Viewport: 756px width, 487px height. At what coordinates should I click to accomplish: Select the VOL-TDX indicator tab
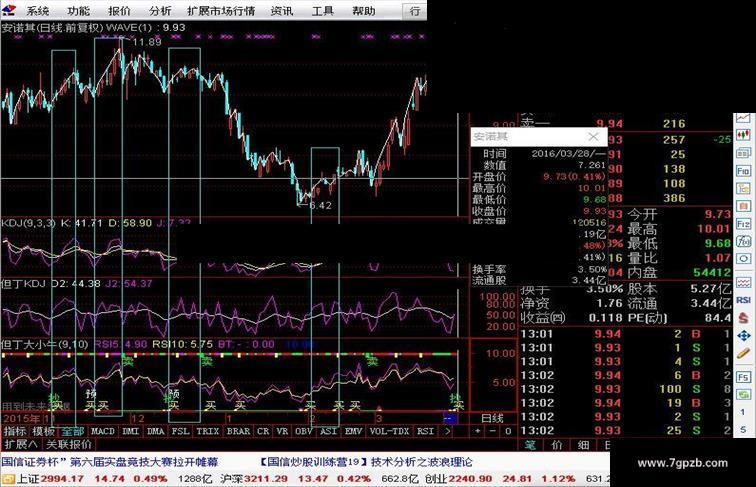[389, 431]
